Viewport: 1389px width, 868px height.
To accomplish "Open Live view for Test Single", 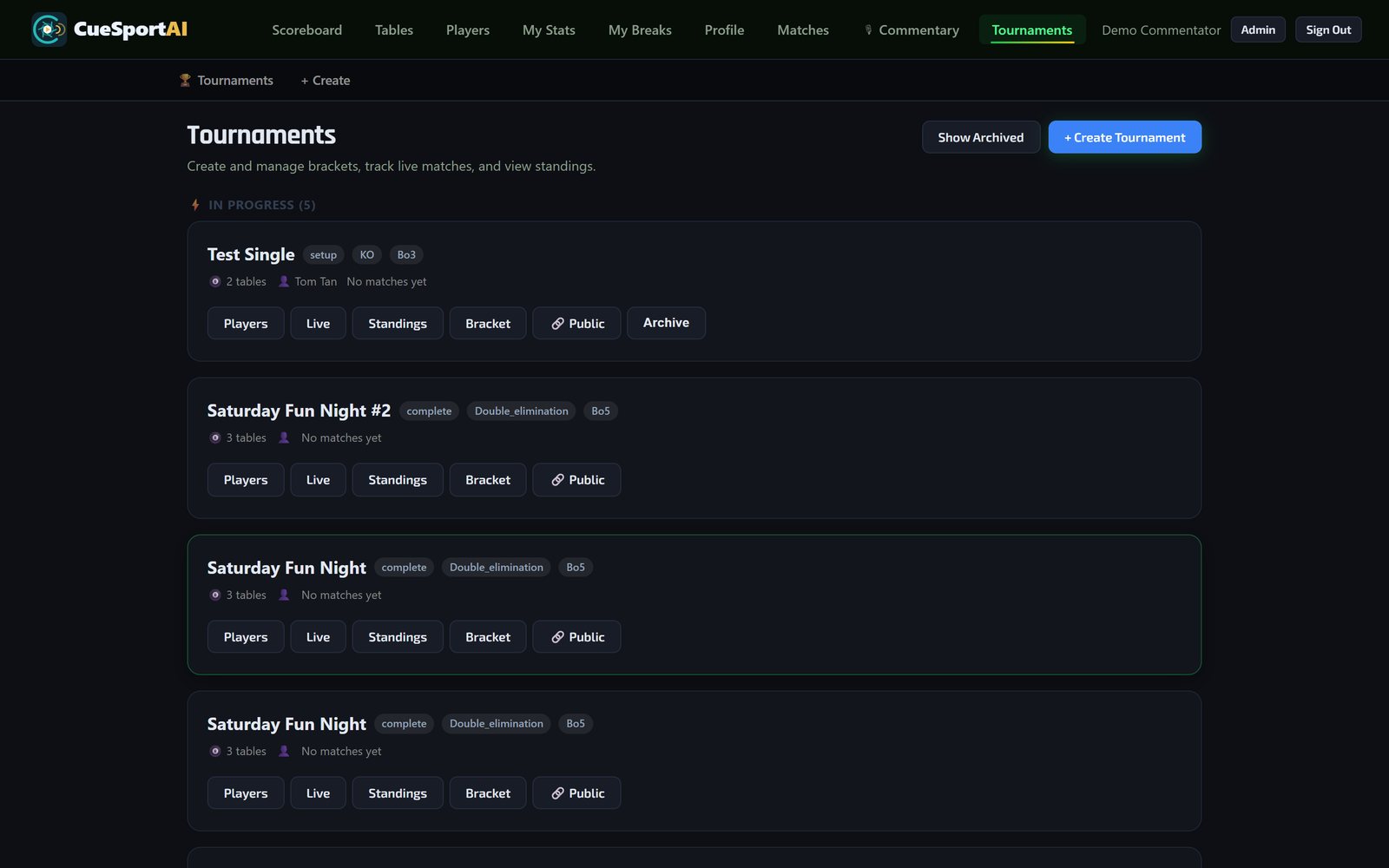I will tap(318, 323).
